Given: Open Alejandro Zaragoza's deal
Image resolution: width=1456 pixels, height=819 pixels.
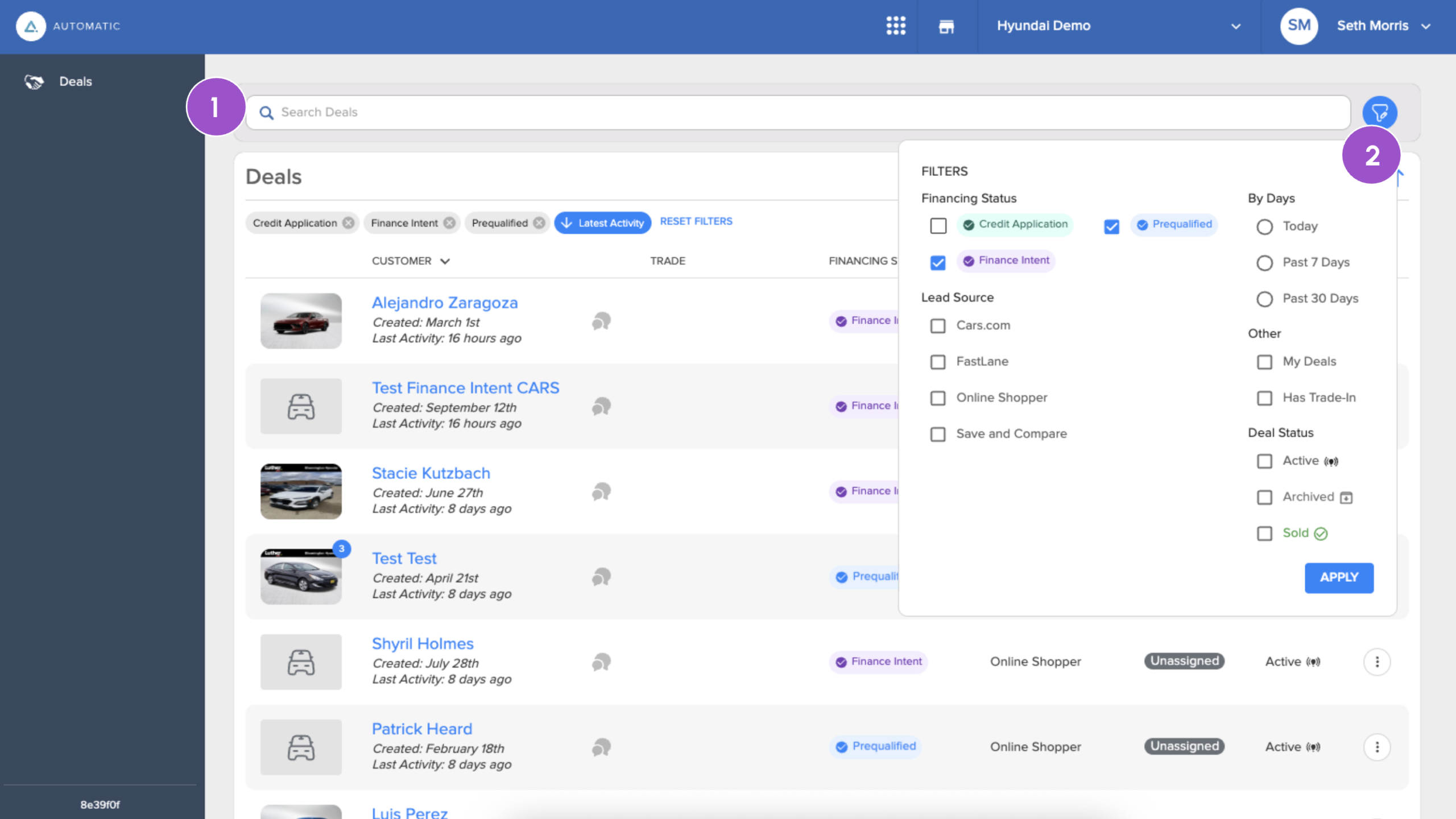Looking at the screenshot, I should tap(445, 303).
